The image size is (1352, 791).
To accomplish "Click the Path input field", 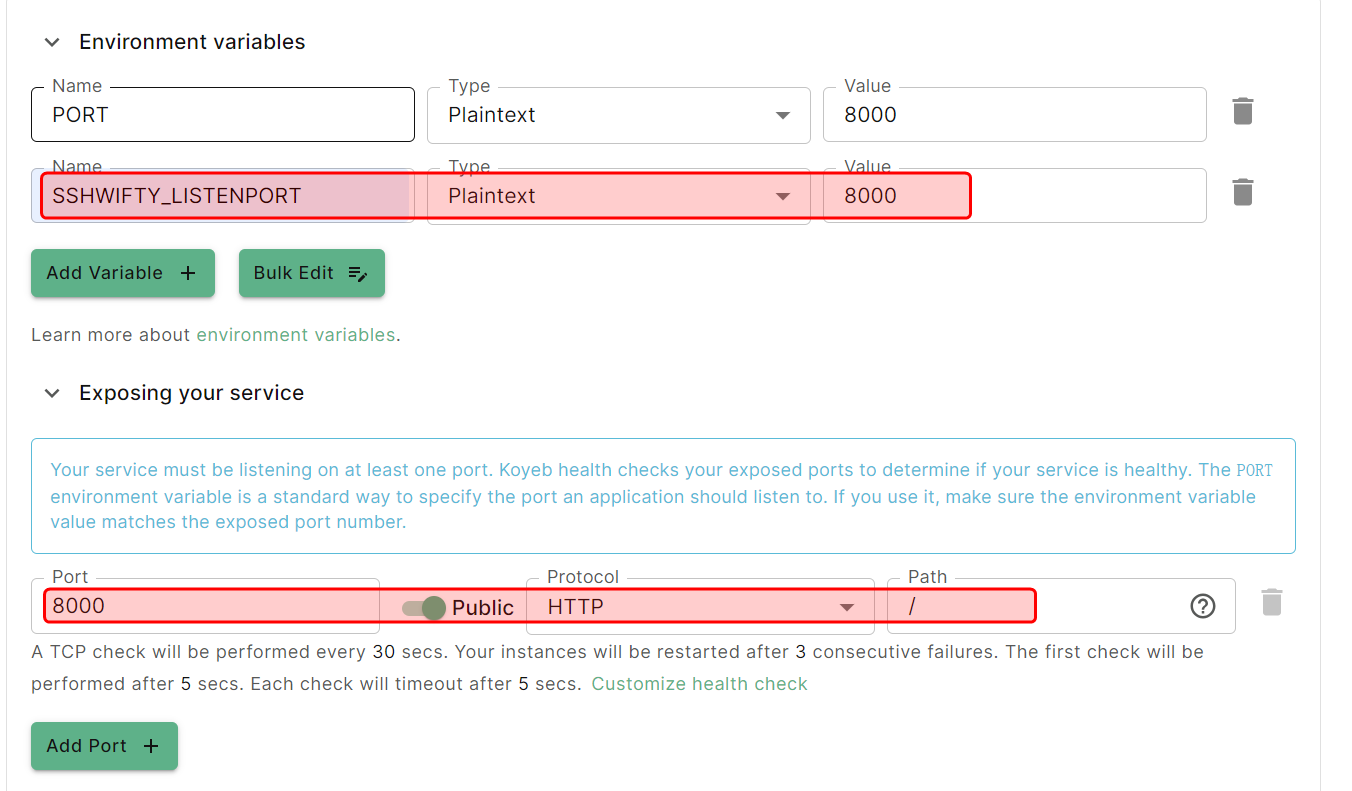I will [x=1030, y=606].
